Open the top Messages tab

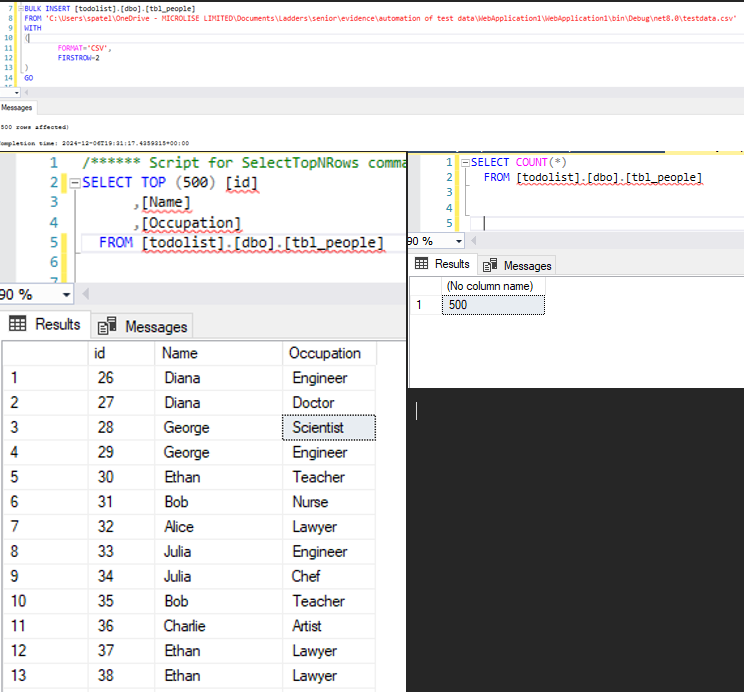click(17, 107)
